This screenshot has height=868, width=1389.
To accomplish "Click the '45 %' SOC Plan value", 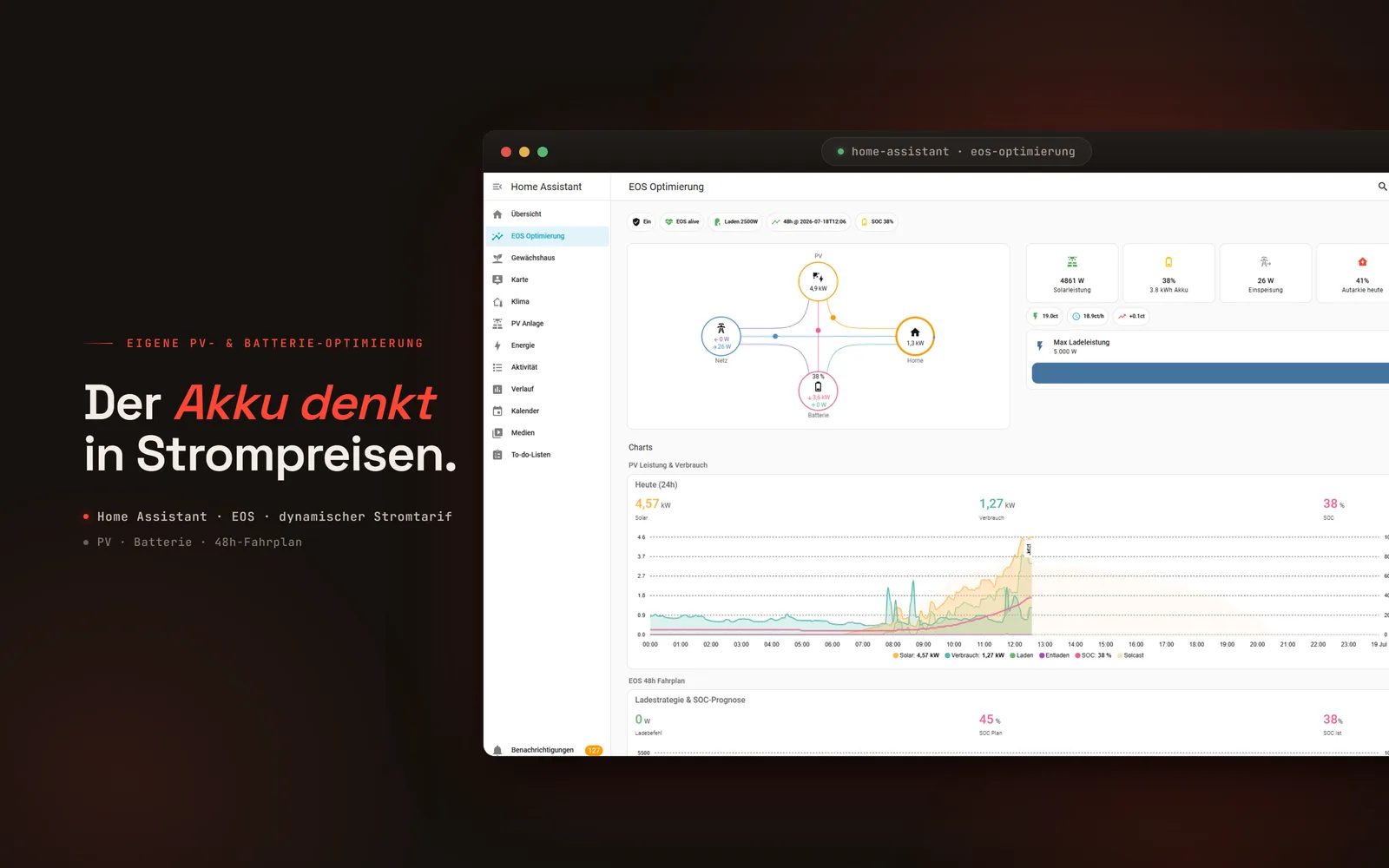I will pos(990,720).
